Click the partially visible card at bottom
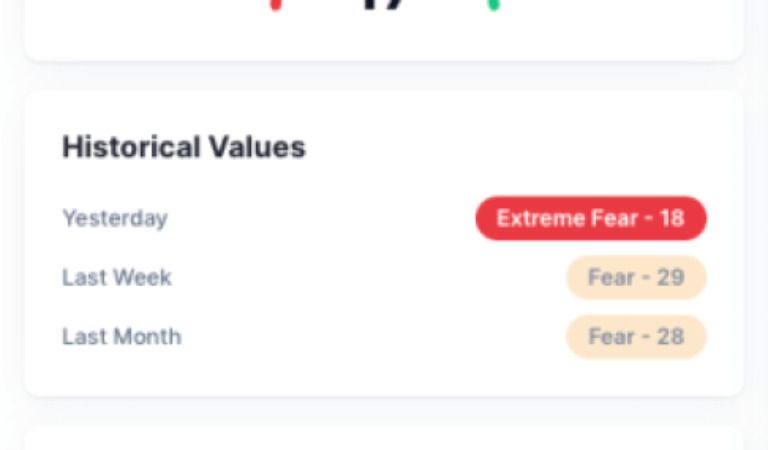 (384, 439)
